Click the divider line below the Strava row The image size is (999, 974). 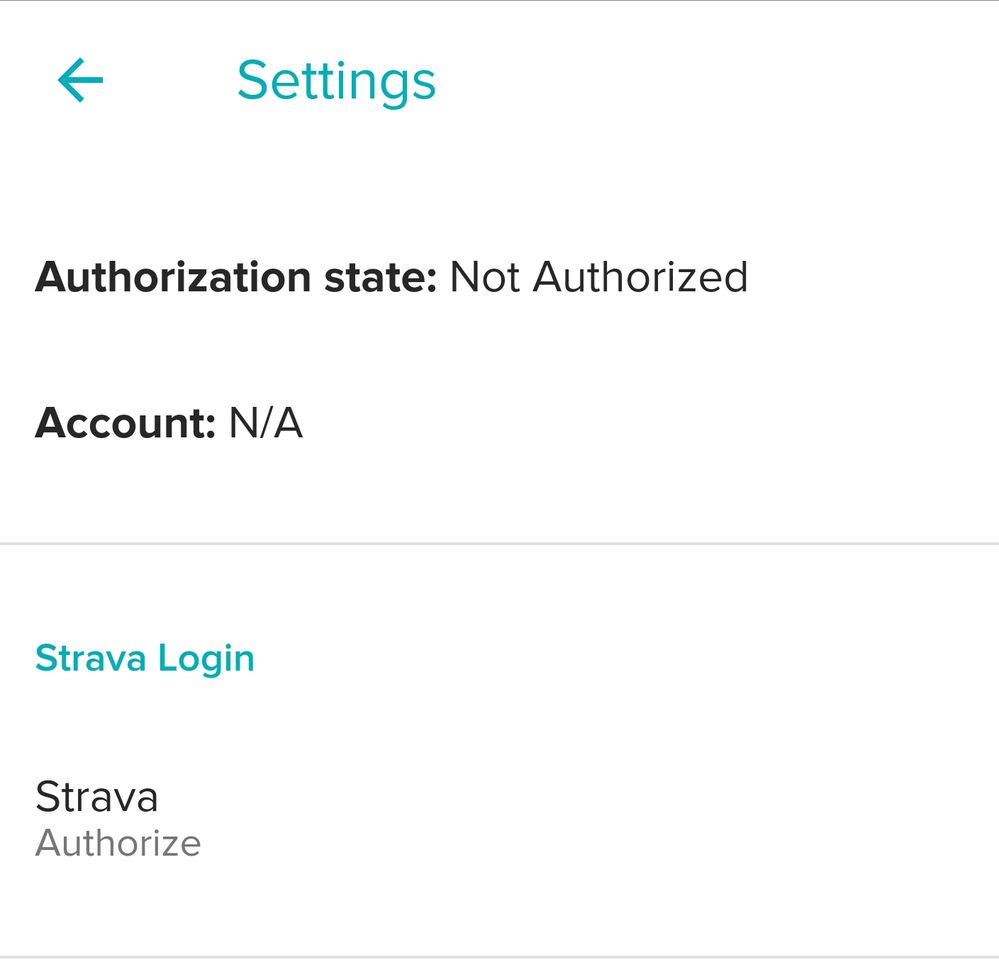click(x=500, y=958)
